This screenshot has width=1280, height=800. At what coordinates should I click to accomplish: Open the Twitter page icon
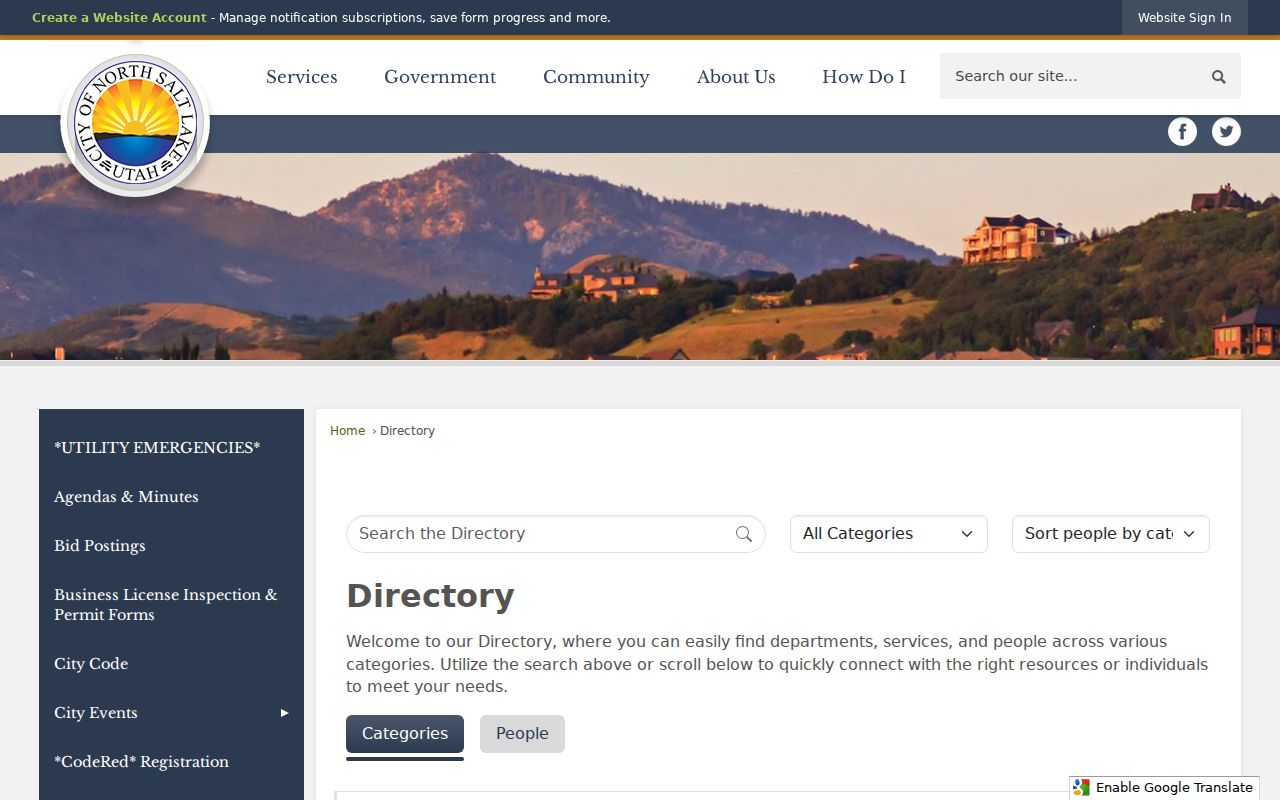(1226, 132)
